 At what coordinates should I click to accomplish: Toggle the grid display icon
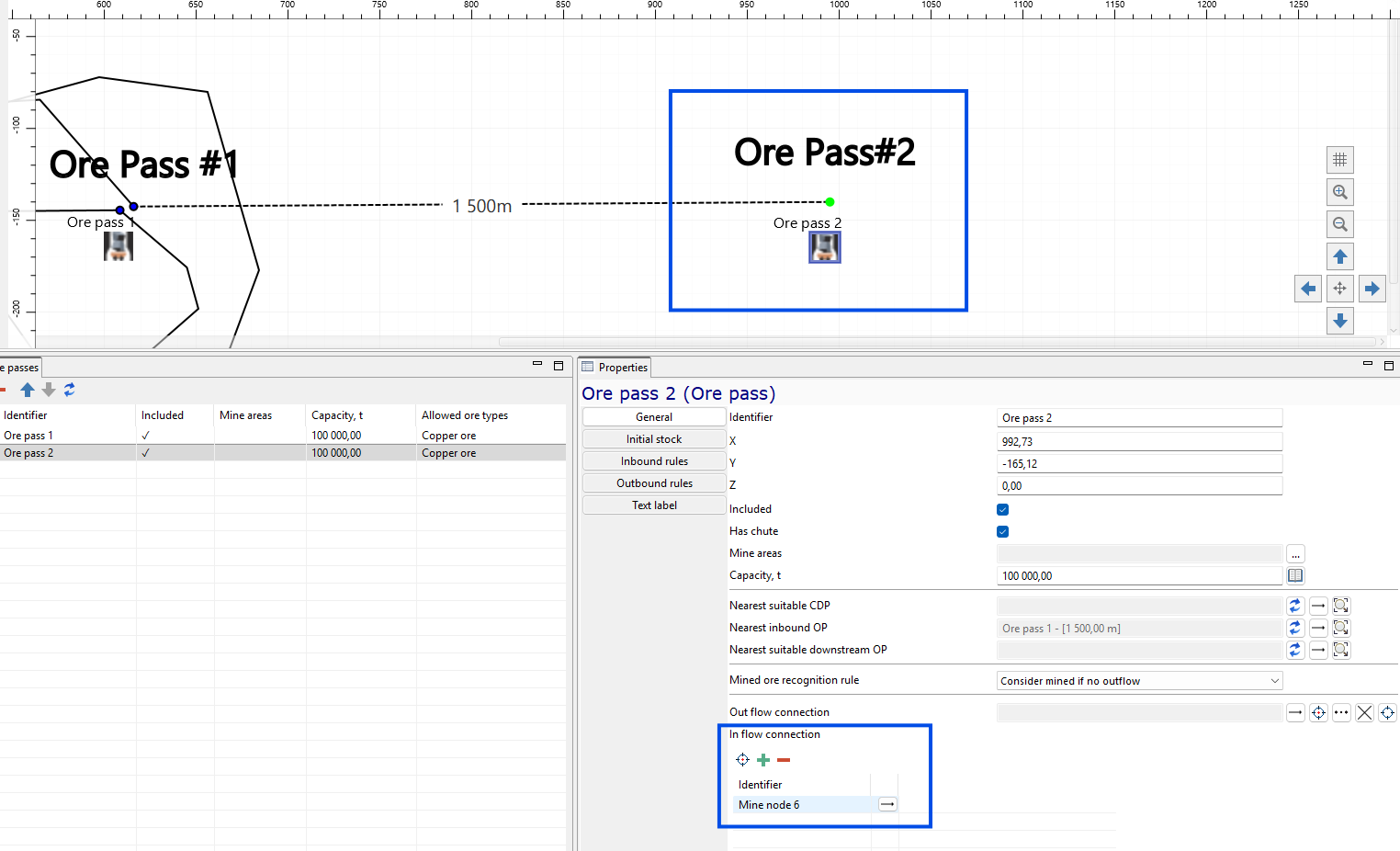(1340, 160)
